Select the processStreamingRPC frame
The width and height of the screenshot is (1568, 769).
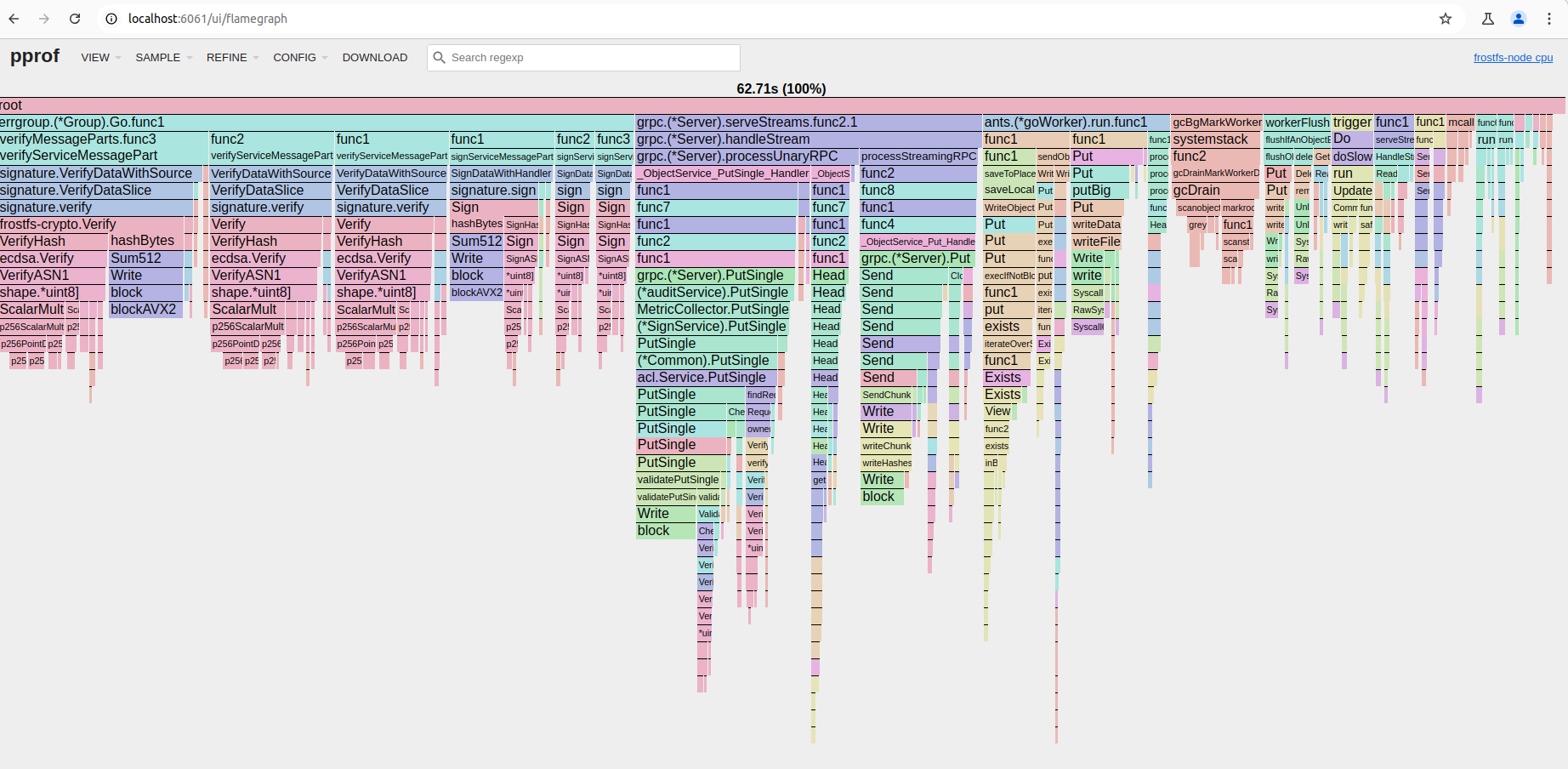[x=919, y=157]
